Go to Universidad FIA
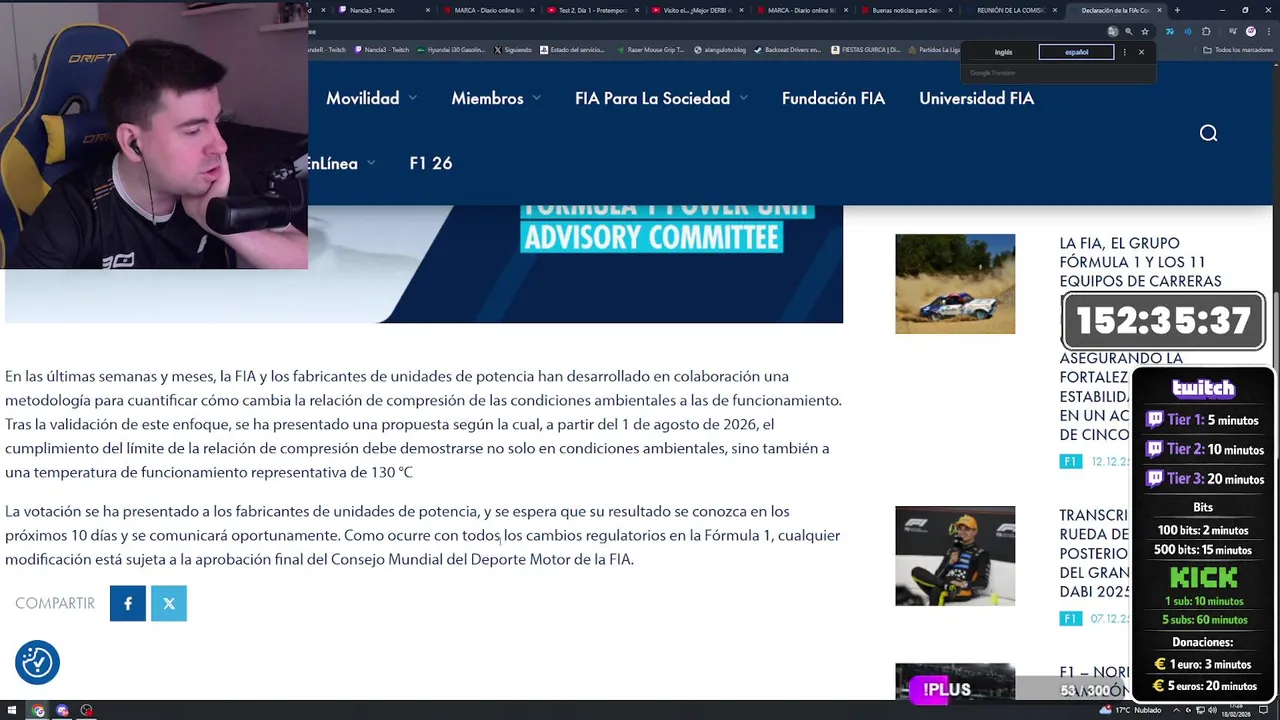The width and height of the screenshot is (1280, 720). coord(976,98)
